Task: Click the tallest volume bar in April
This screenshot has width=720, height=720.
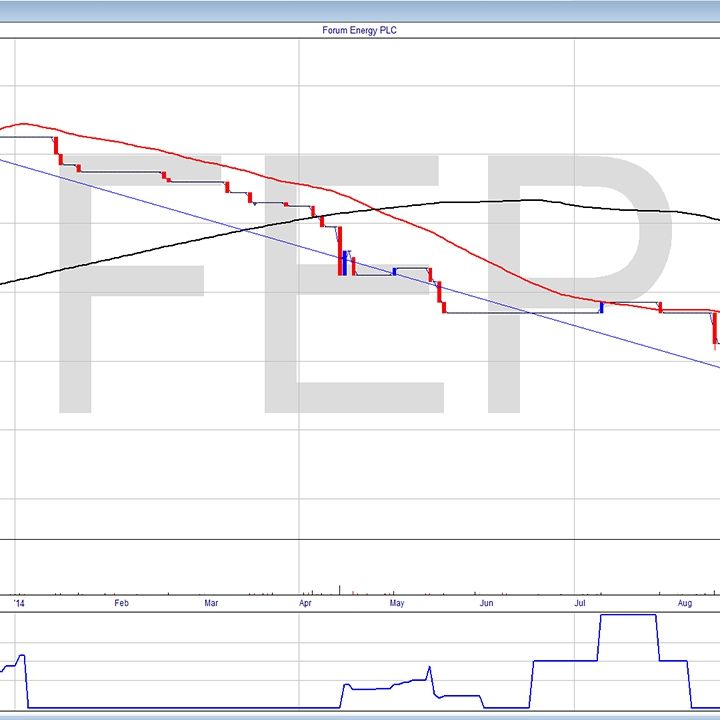Action: 340,587
